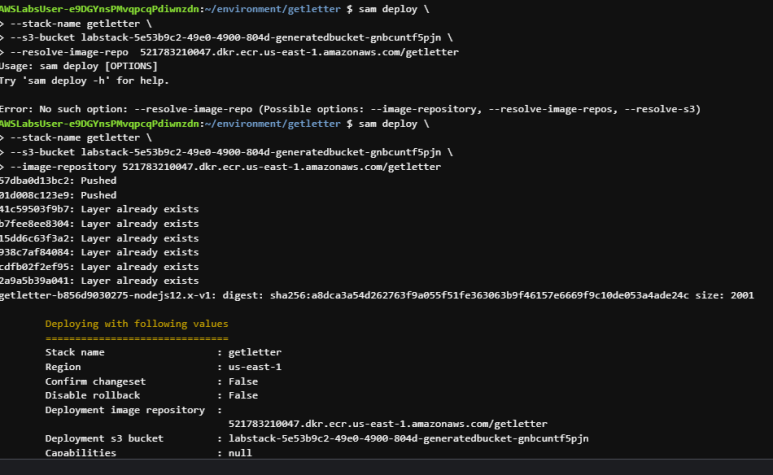Click '41c59503f9b7: Layer already exists' line

click(x=99, y=209)
